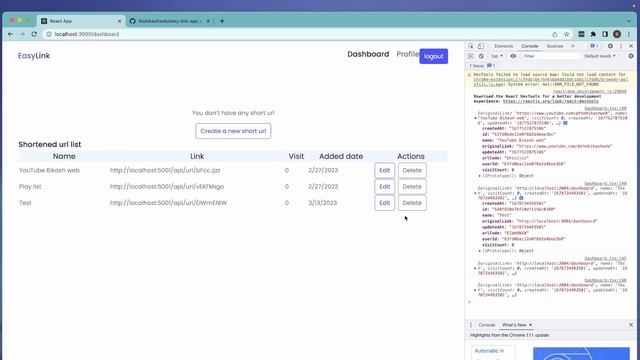Open the Chrome three-dot menu

click(629, 34)
